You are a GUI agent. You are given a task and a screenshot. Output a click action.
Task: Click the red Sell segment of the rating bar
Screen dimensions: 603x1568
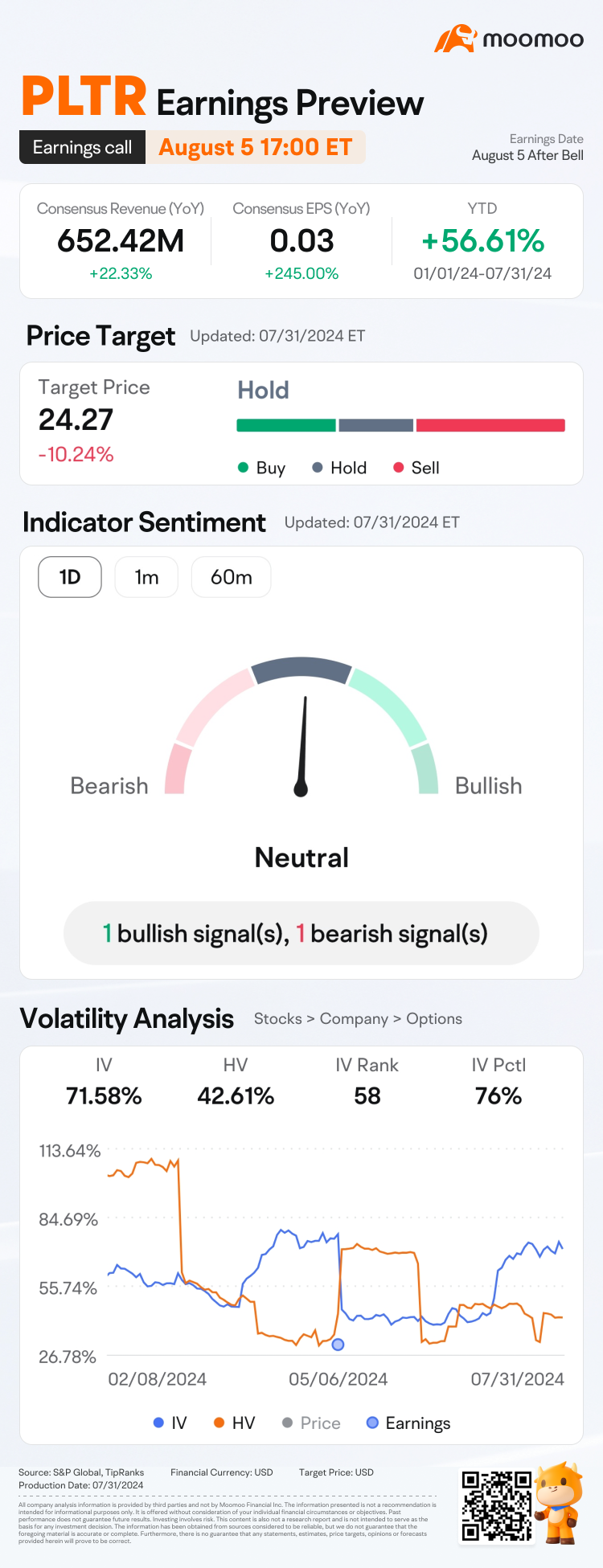[490, 425]
